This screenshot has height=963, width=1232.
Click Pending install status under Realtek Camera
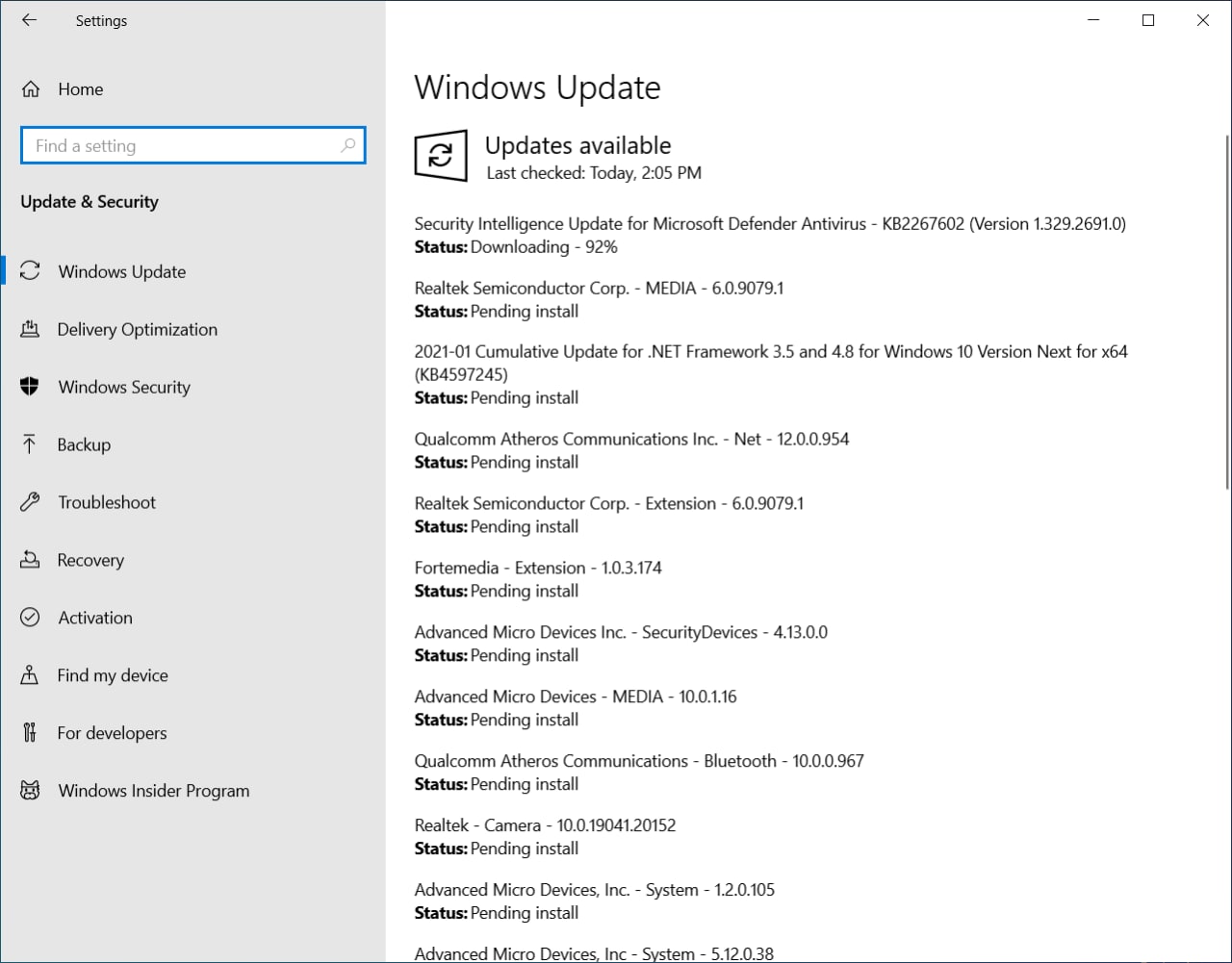pyautogui.click(x=525, y=849)
